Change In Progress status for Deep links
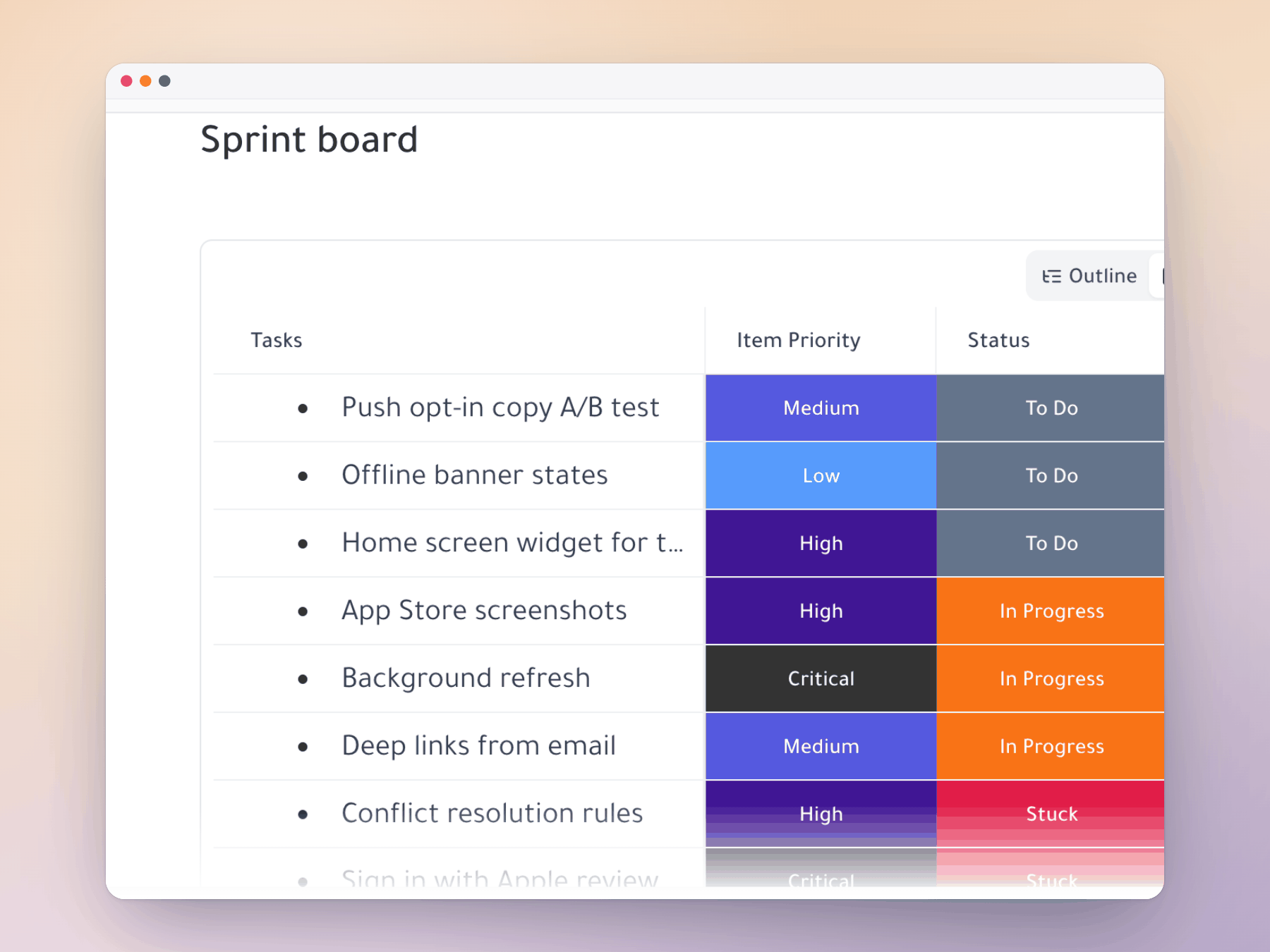 [x=1051, y=747]
